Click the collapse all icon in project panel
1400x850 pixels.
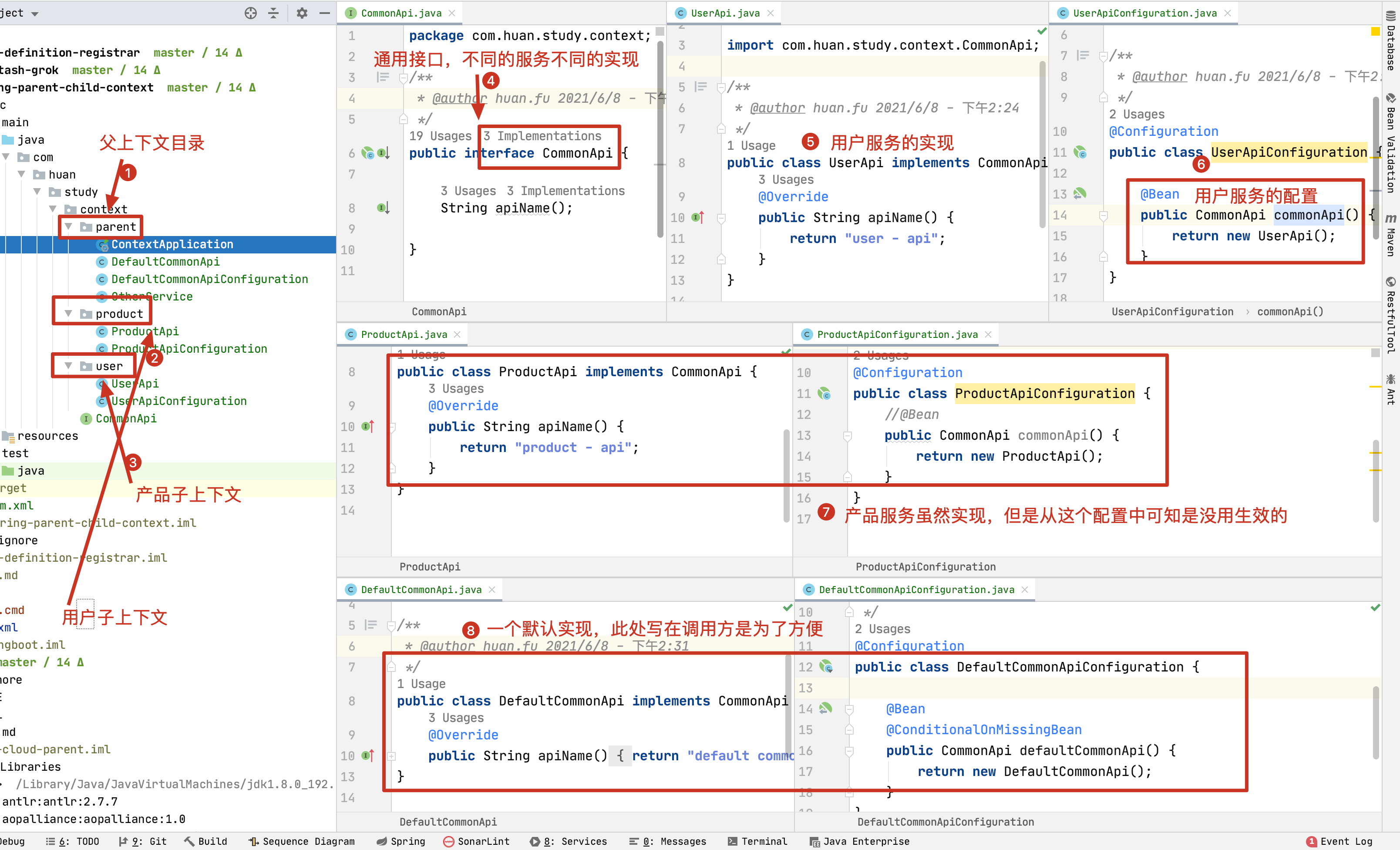point(274,13)
